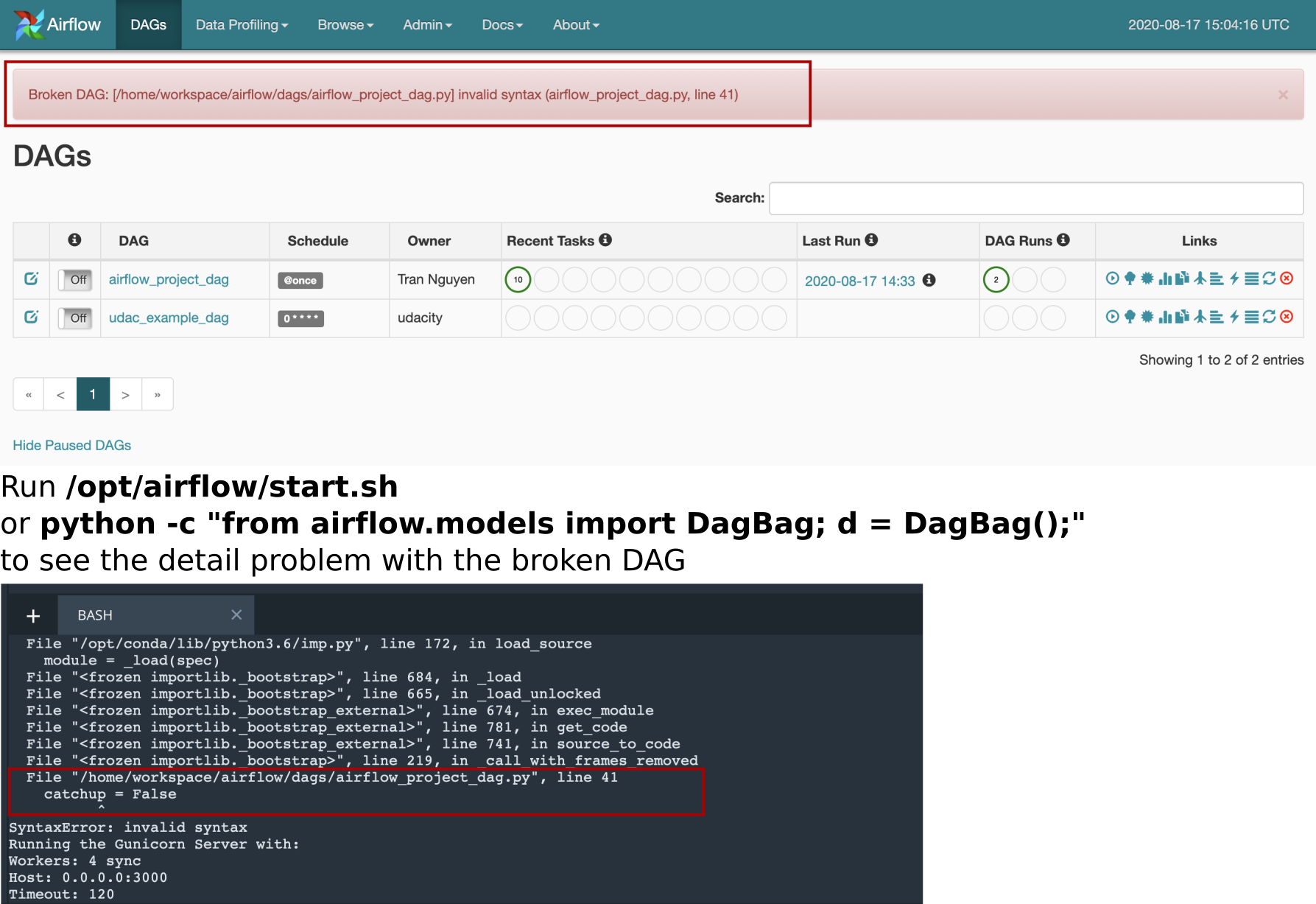Click owner name udacity
The width and height of the screenshot is (1316, 904).
pyautogui.click(x=420, y=318)
